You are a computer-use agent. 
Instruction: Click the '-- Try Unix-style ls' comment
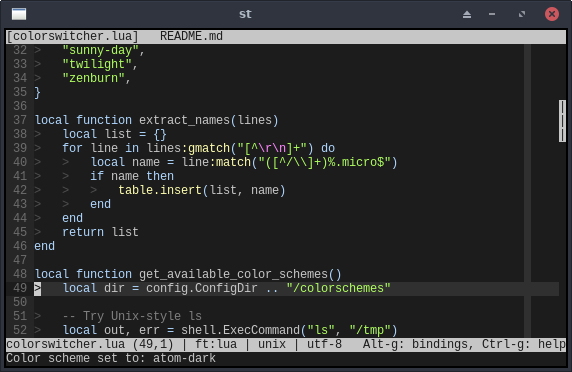132,316
